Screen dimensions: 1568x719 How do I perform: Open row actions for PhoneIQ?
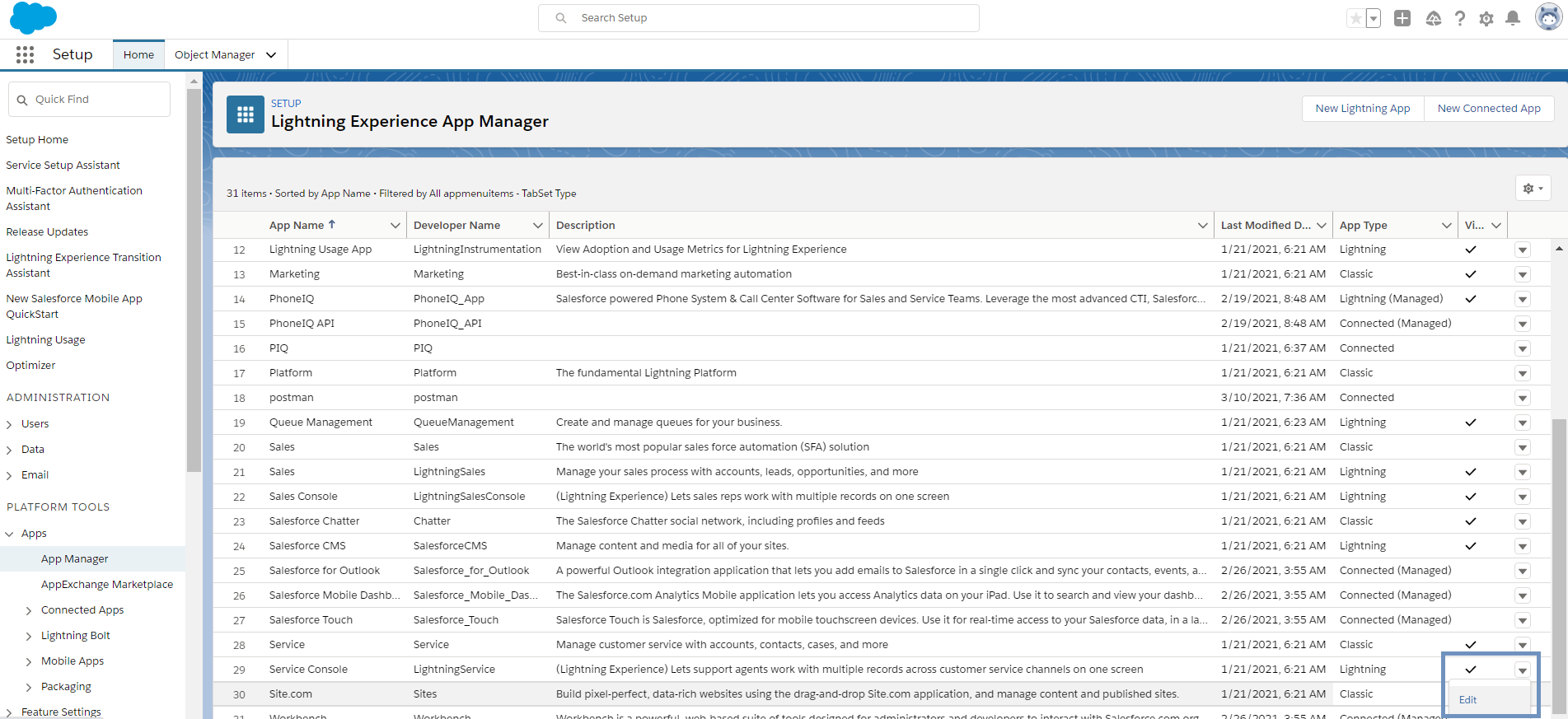point(1523,299)
